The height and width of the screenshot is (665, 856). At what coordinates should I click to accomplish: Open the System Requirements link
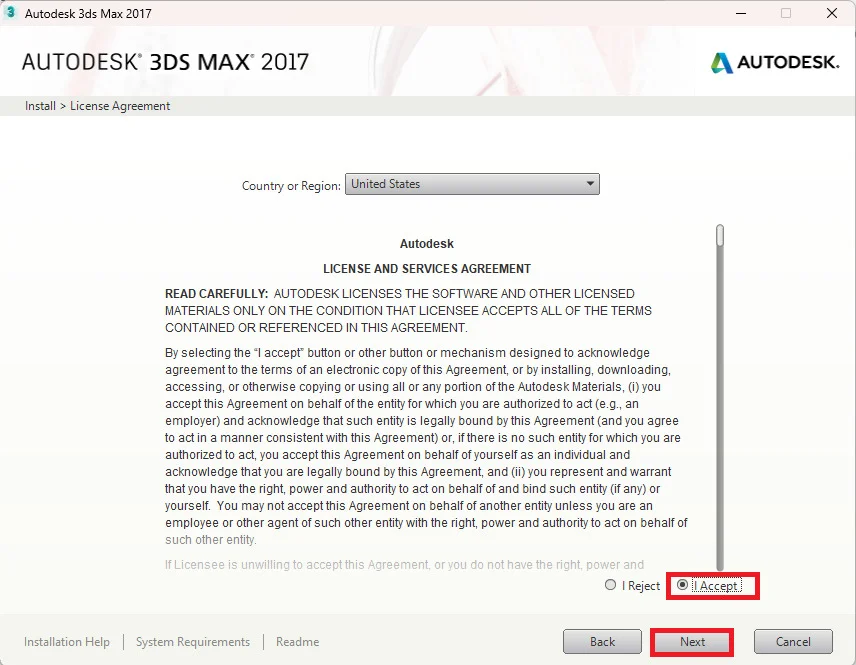(x=193, y=642)
